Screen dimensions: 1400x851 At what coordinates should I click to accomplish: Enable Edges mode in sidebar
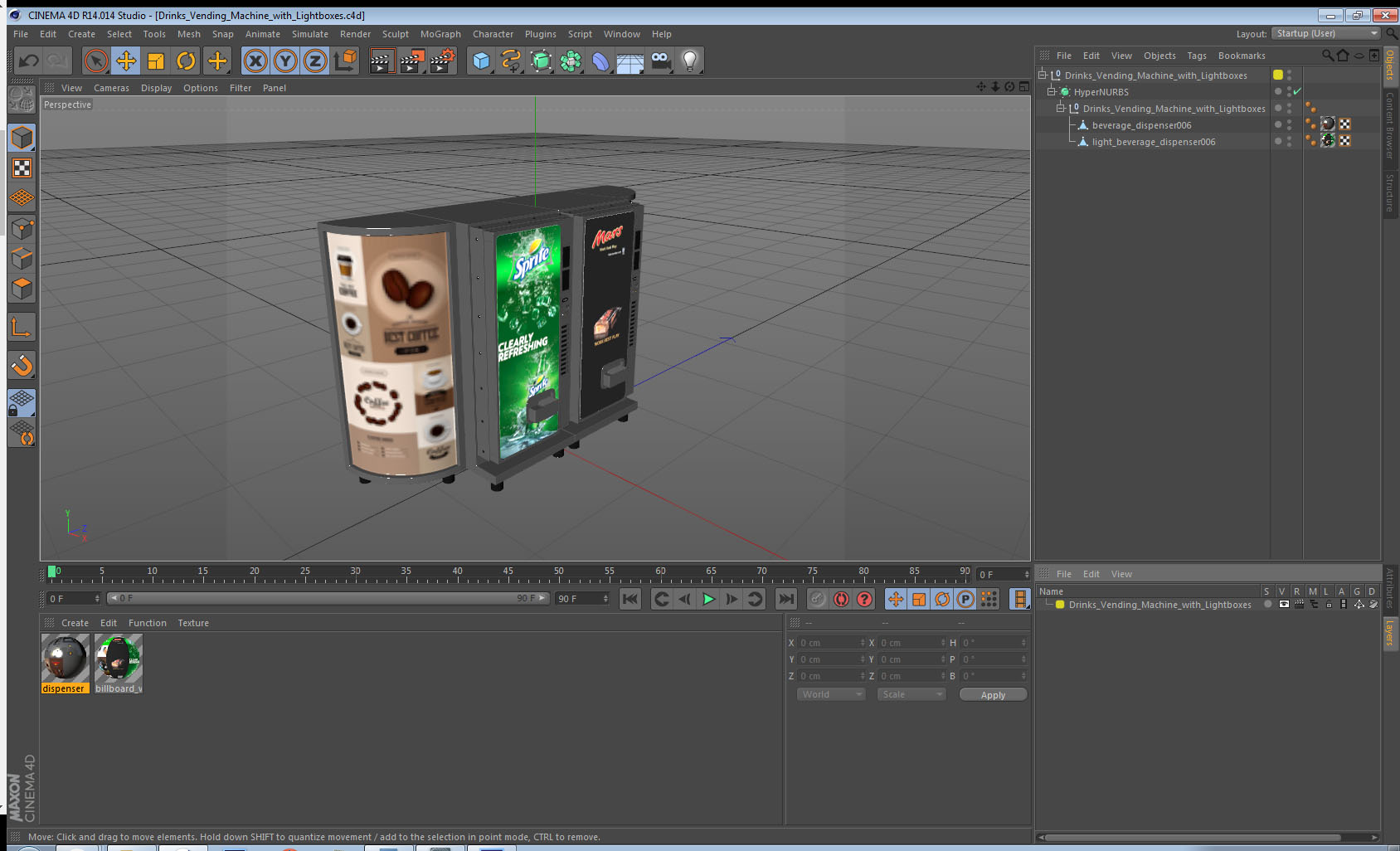[22, 258]
